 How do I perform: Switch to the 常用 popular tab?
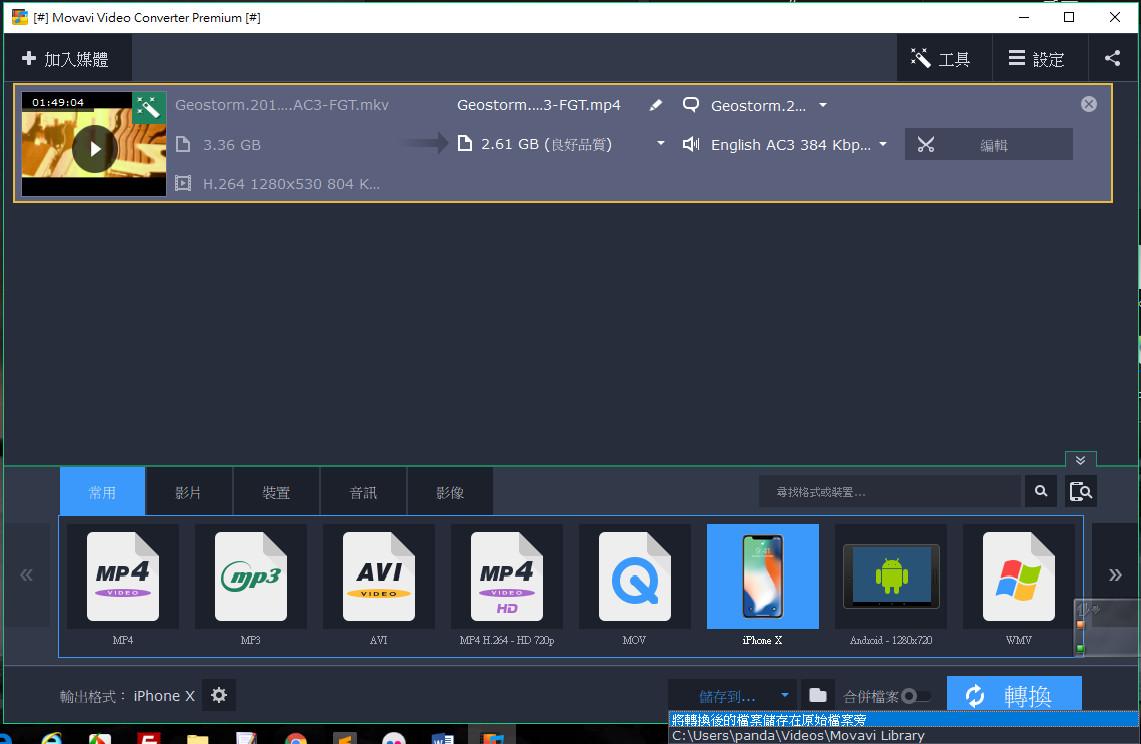[102, 492]
